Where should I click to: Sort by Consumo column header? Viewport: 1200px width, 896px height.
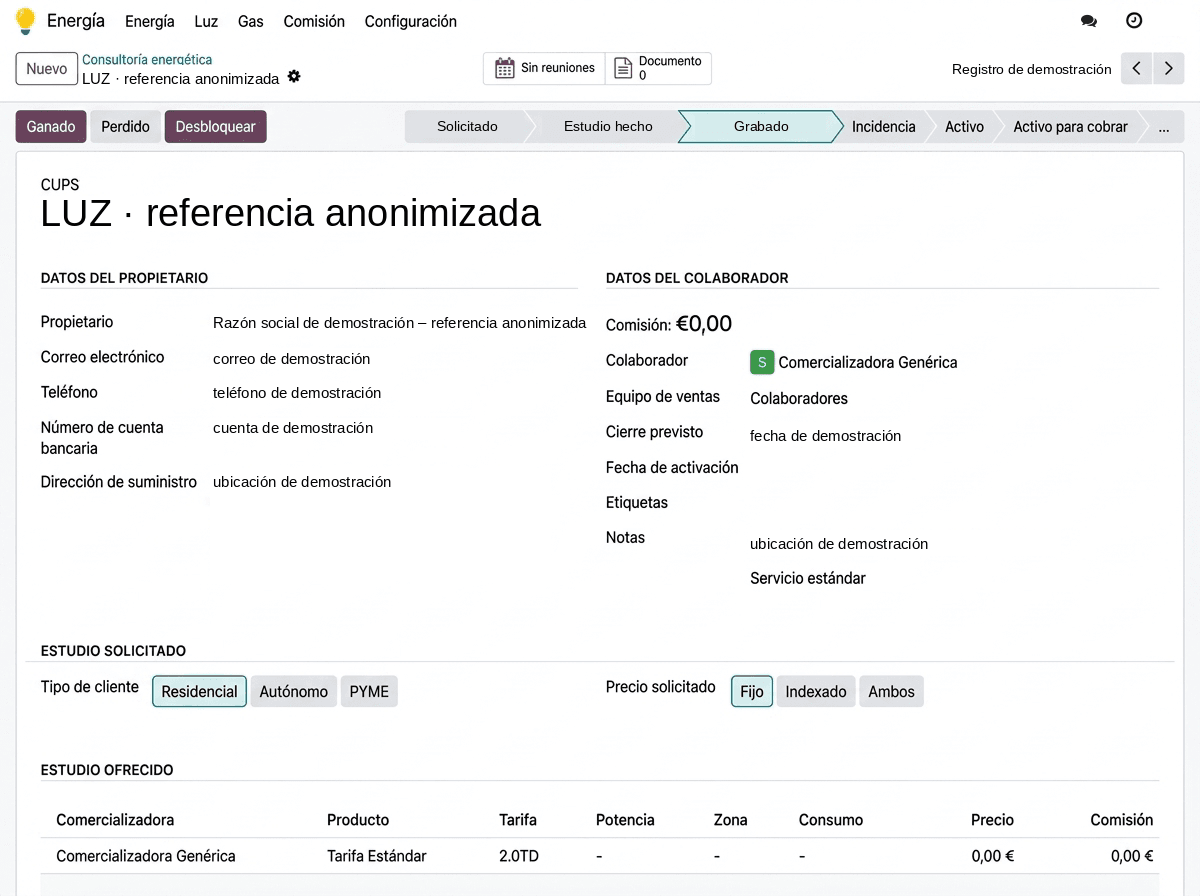point(831,820)
